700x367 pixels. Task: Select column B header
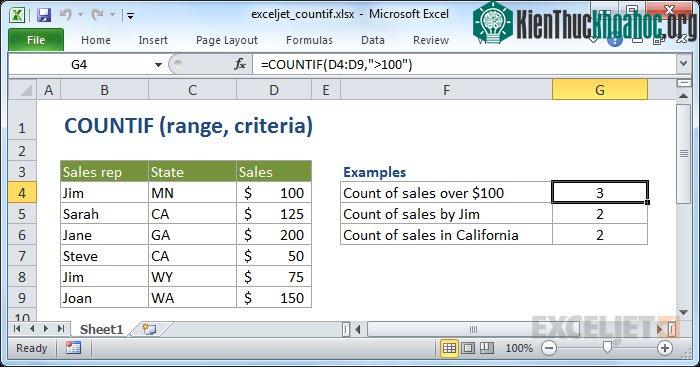[104, 90]
